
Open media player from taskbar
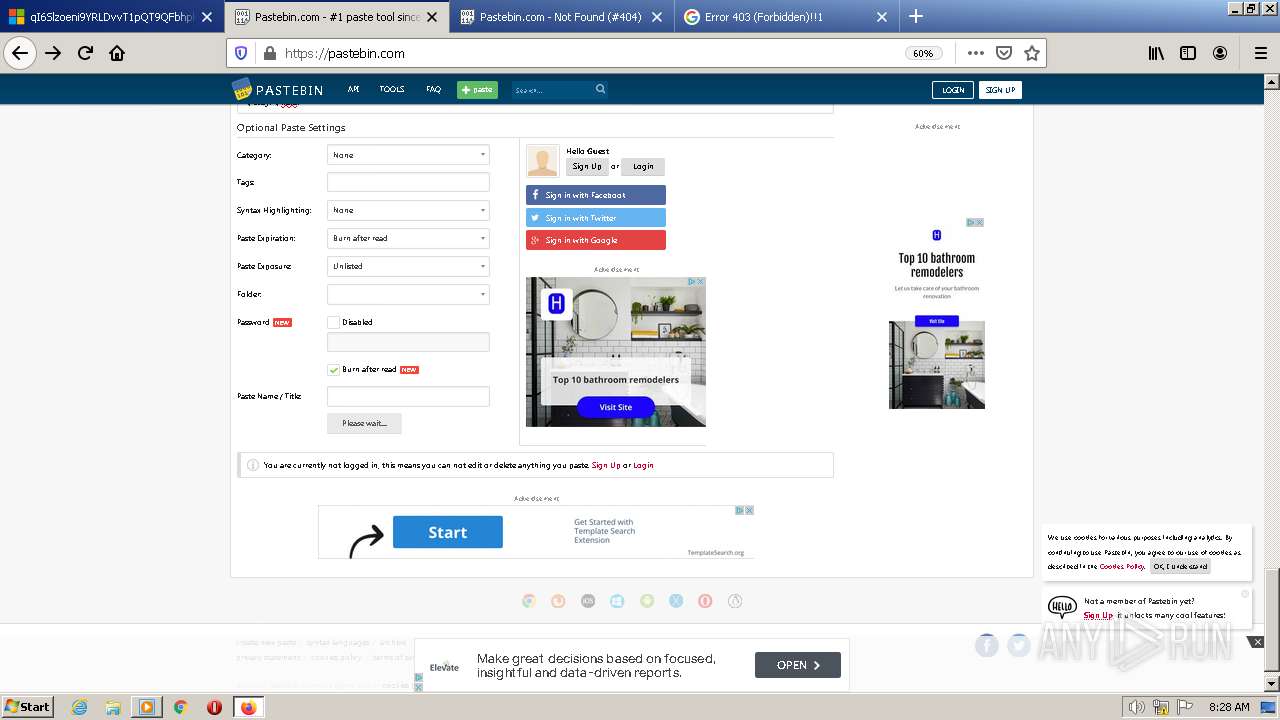(x=146, y=707)
